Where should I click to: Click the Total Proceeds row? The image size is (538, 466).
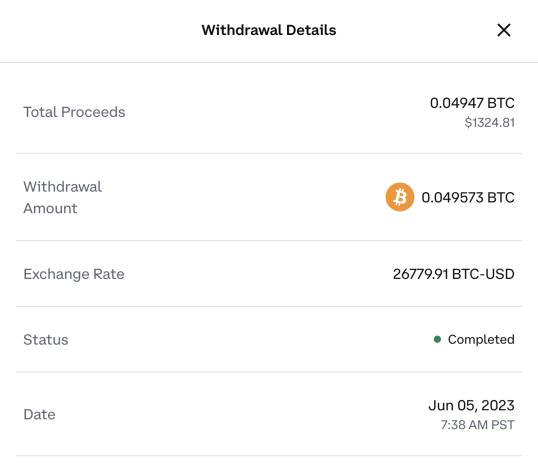tap(269, 112)
